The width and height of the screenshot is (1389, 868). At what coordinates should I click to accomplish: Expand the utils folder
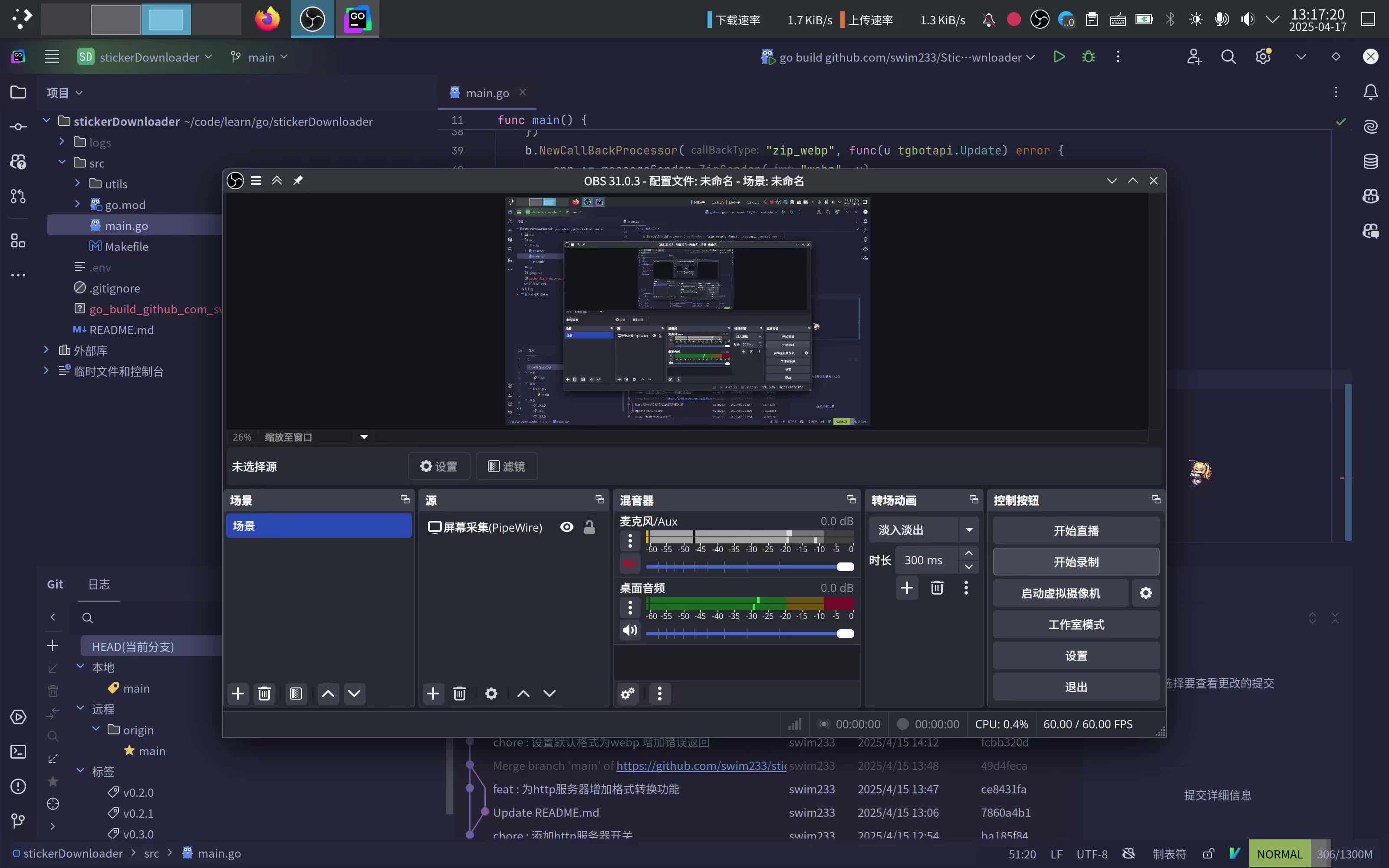(78, 183)
